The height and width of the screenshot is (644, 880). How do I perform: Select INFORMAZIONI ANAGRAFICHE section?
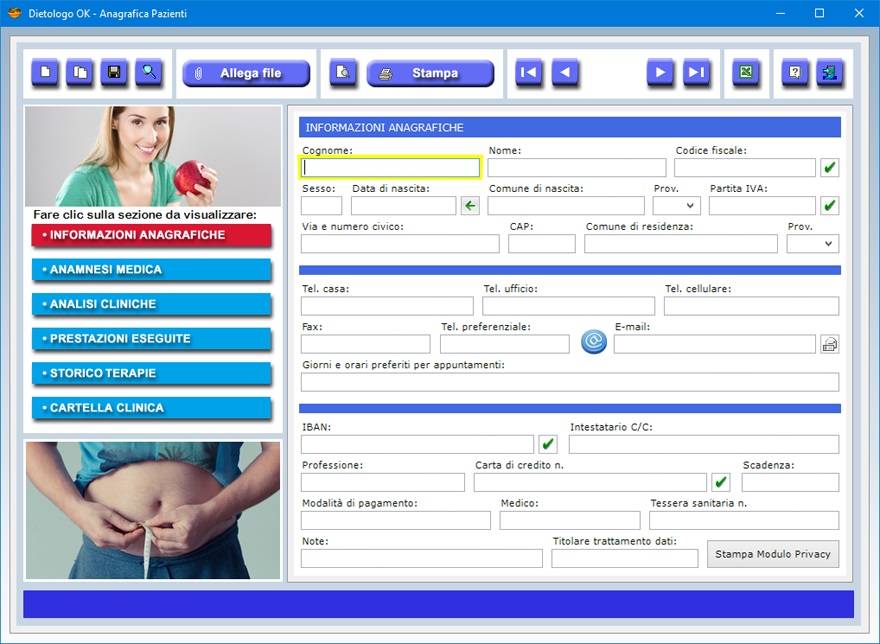152,235
